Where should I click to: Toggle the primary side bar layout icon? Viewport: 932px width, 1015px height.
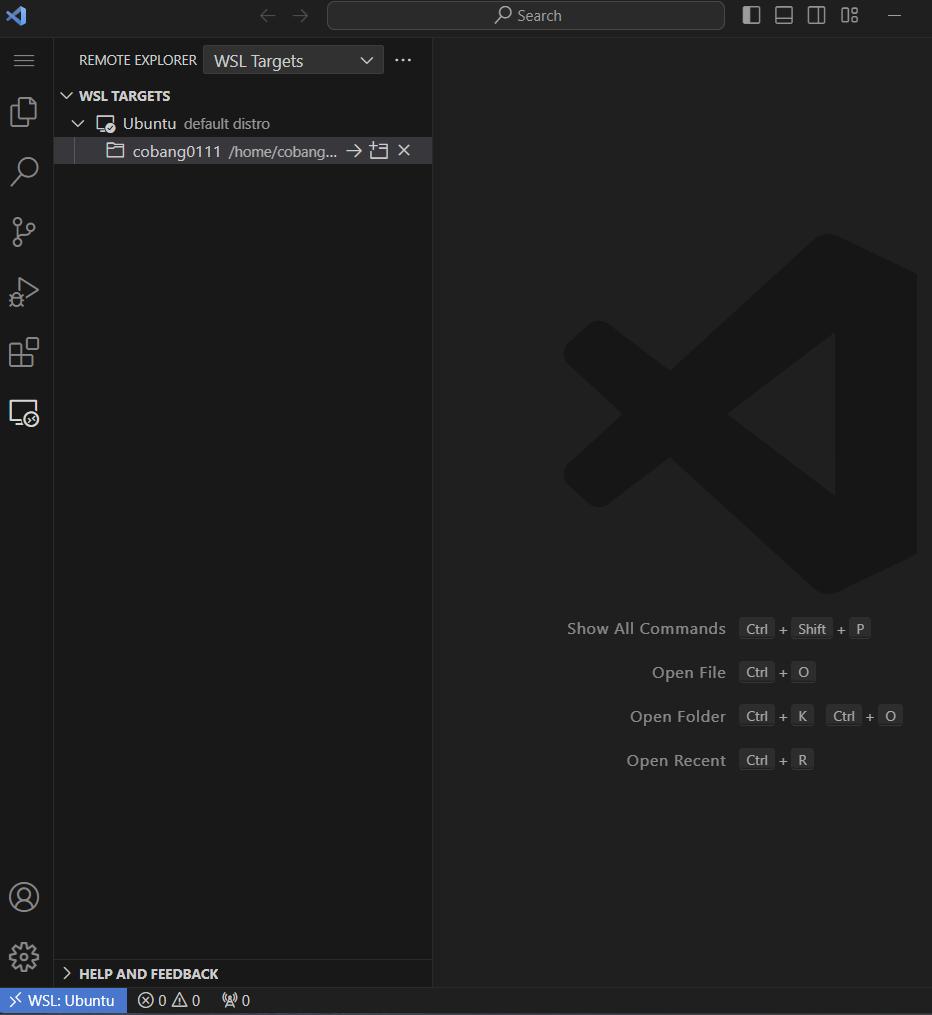coord(751,15)
